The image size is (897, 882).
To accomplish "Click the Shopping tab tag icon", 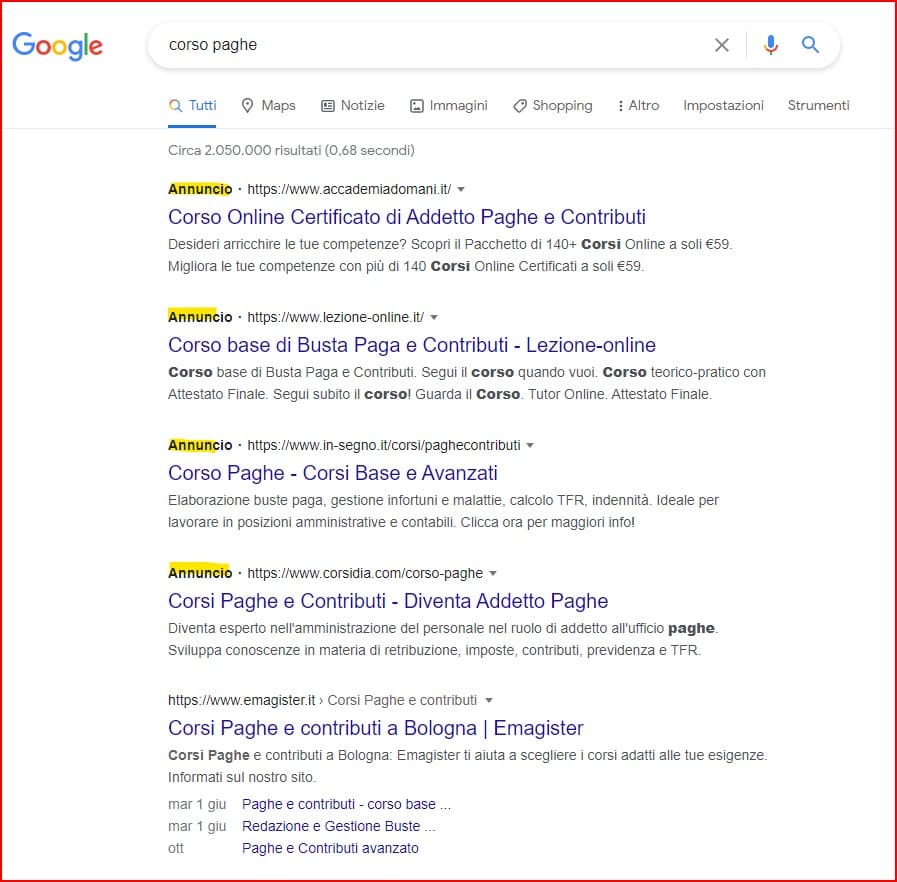I will [519, 106].
